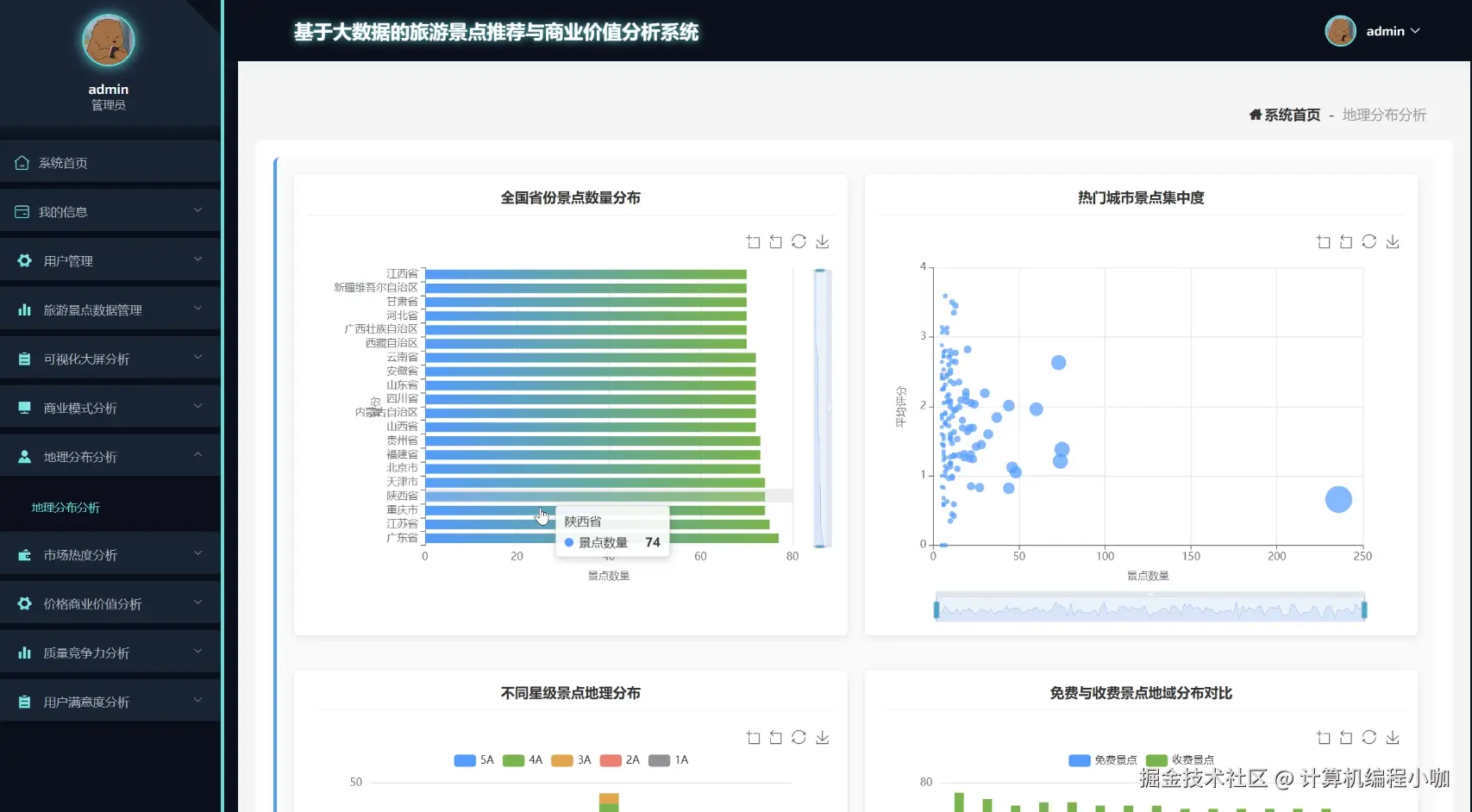Open 旅游景点数据管理 menu
This screenshot has width=1472, height=812.
(x=110, y=309)
